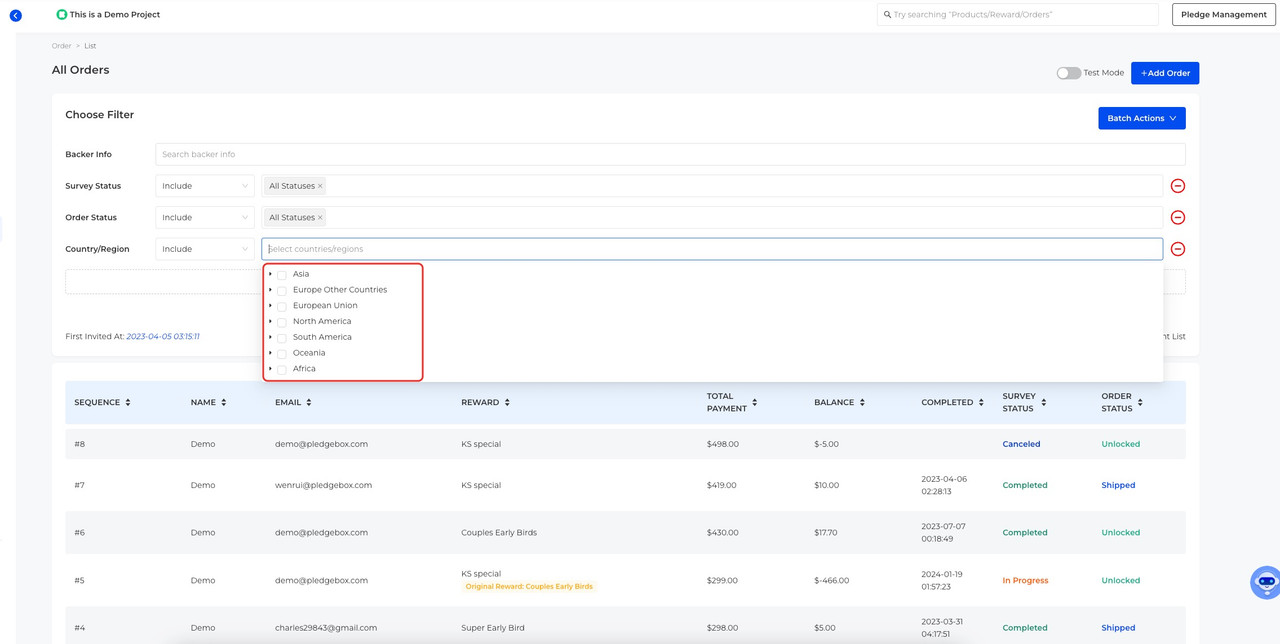Open Pledge Management button
Image resolution: width=1280 pixels, height=644 pixels.
1223,15
